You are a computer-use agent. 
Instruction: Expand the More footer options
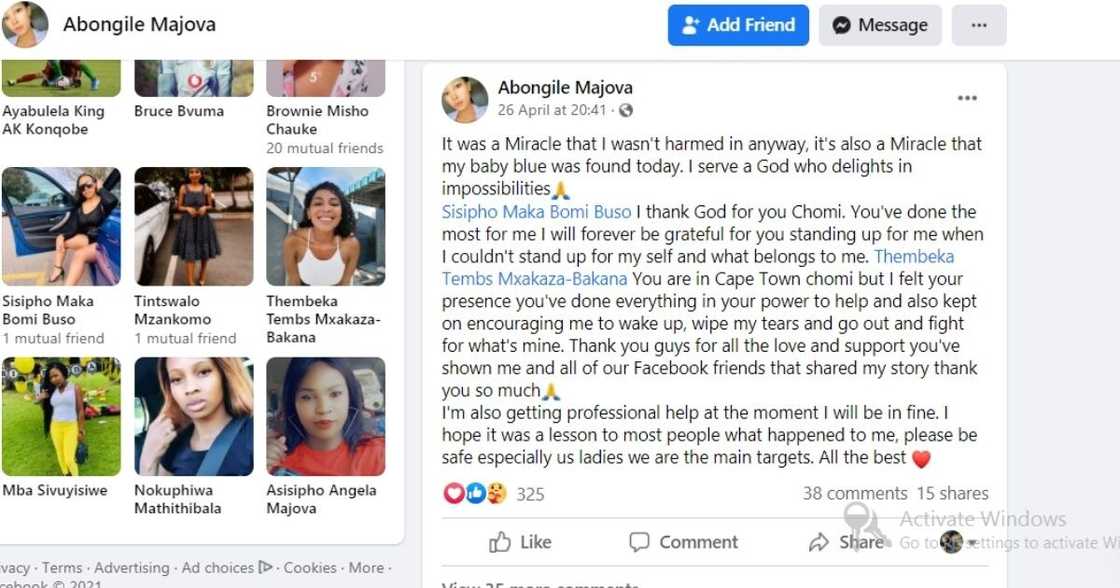coord(365,567)
